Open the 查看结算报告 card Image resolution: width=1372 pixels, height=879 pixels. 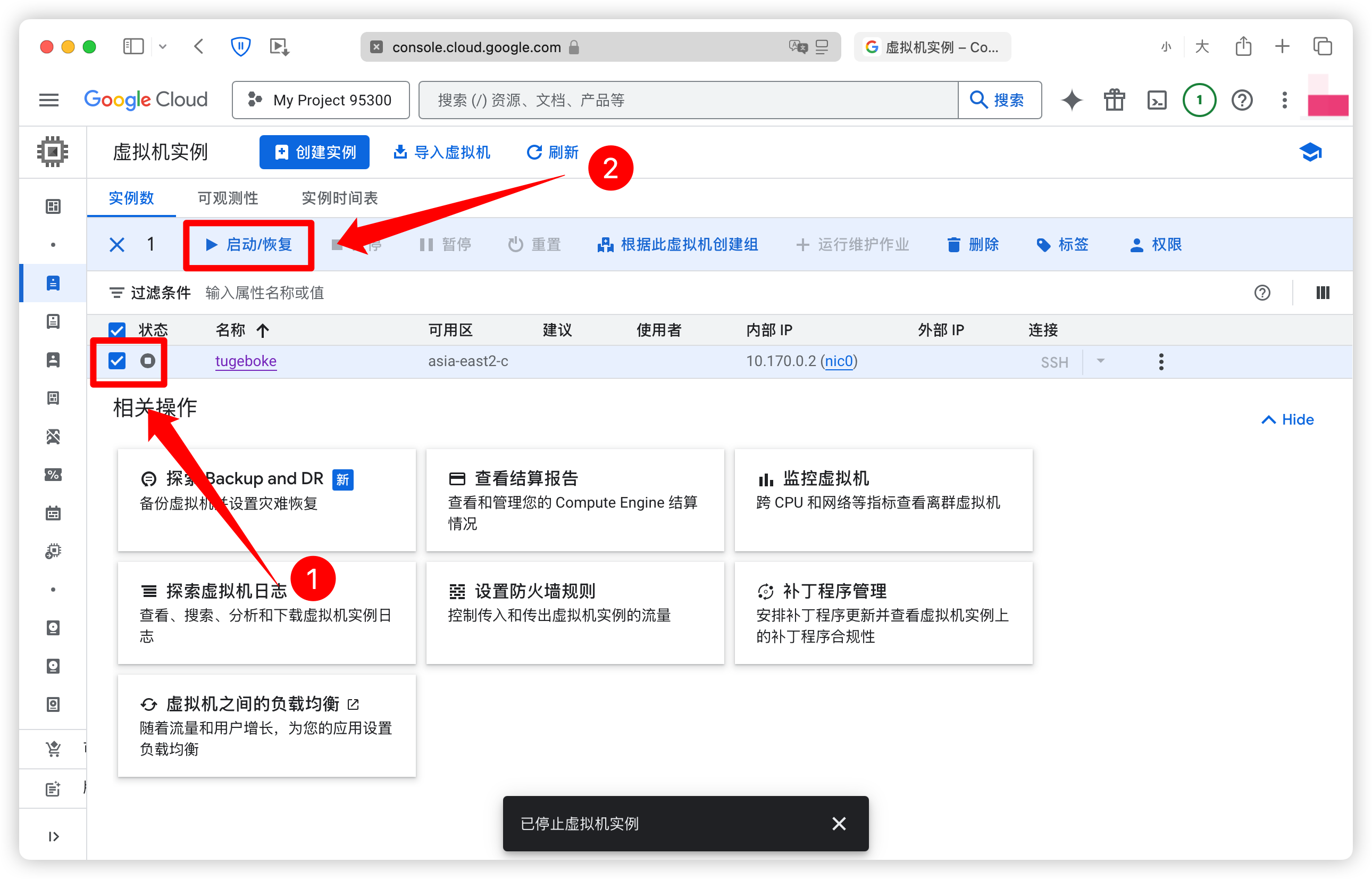pos(575,500)
